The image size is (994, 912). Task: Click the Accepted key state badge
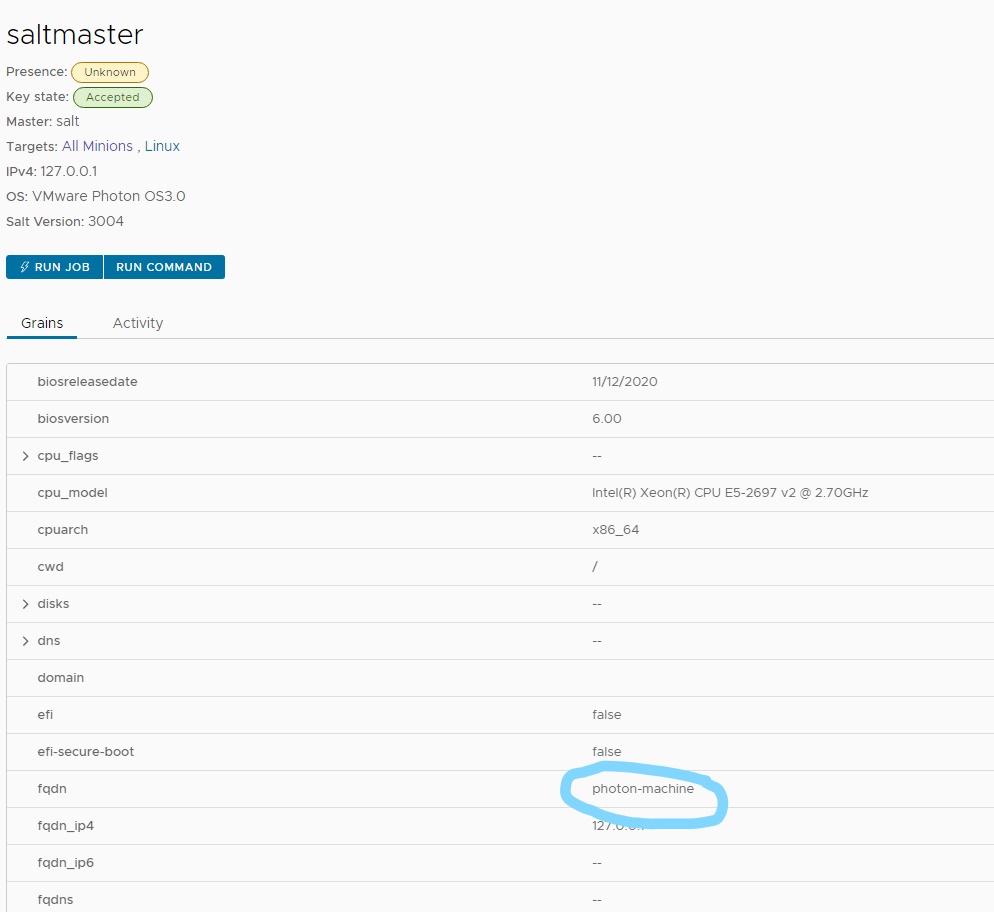(x=112, y=97)
